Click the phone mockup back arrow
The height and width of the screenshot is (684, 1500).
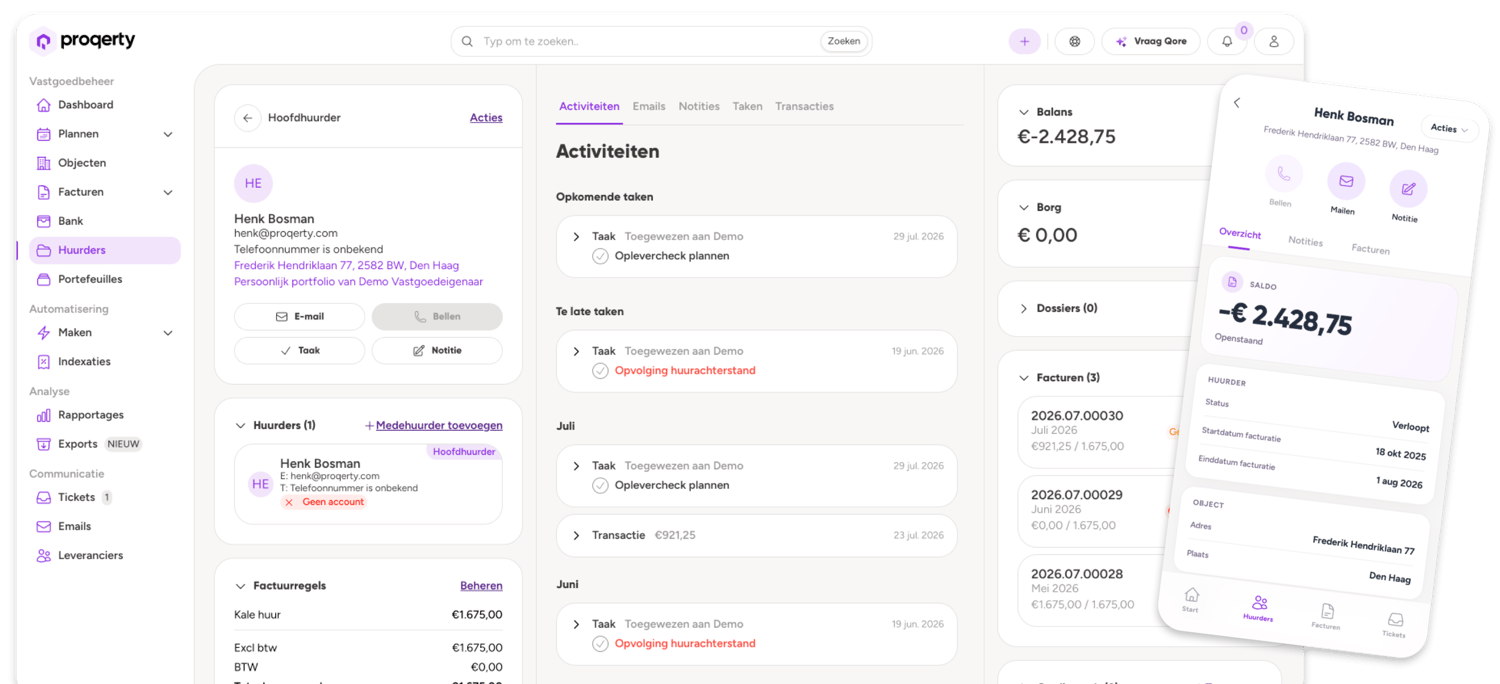[1237, 103]
